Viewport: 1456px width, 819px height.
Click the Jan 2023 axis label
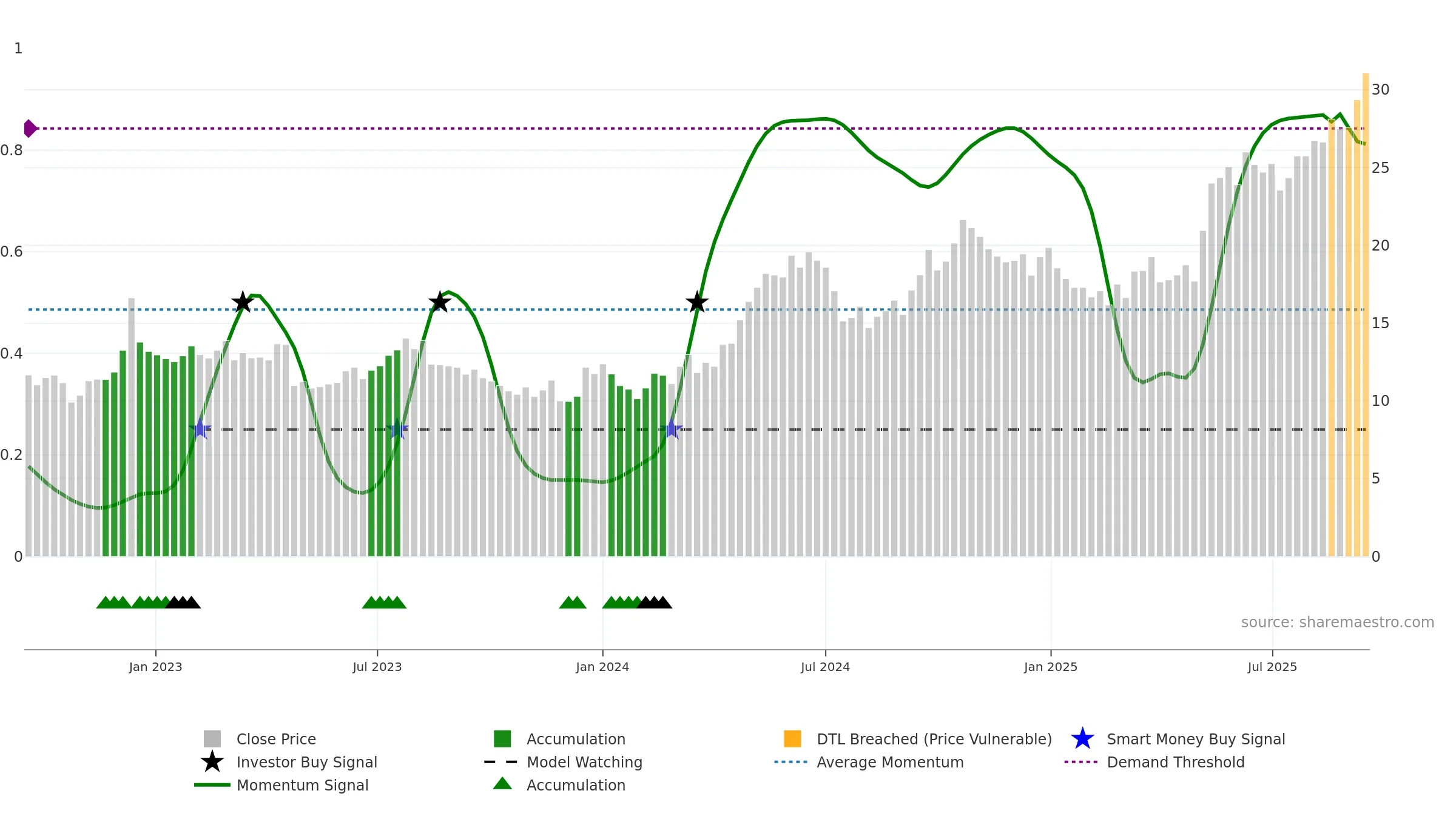point(155,667)
